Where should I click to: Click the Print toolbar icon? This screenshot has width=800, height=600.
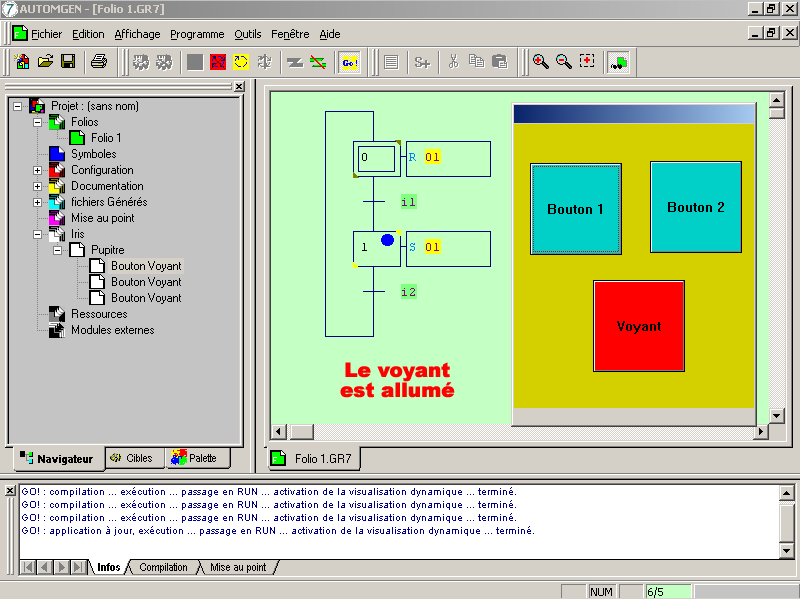coord(99,62)
